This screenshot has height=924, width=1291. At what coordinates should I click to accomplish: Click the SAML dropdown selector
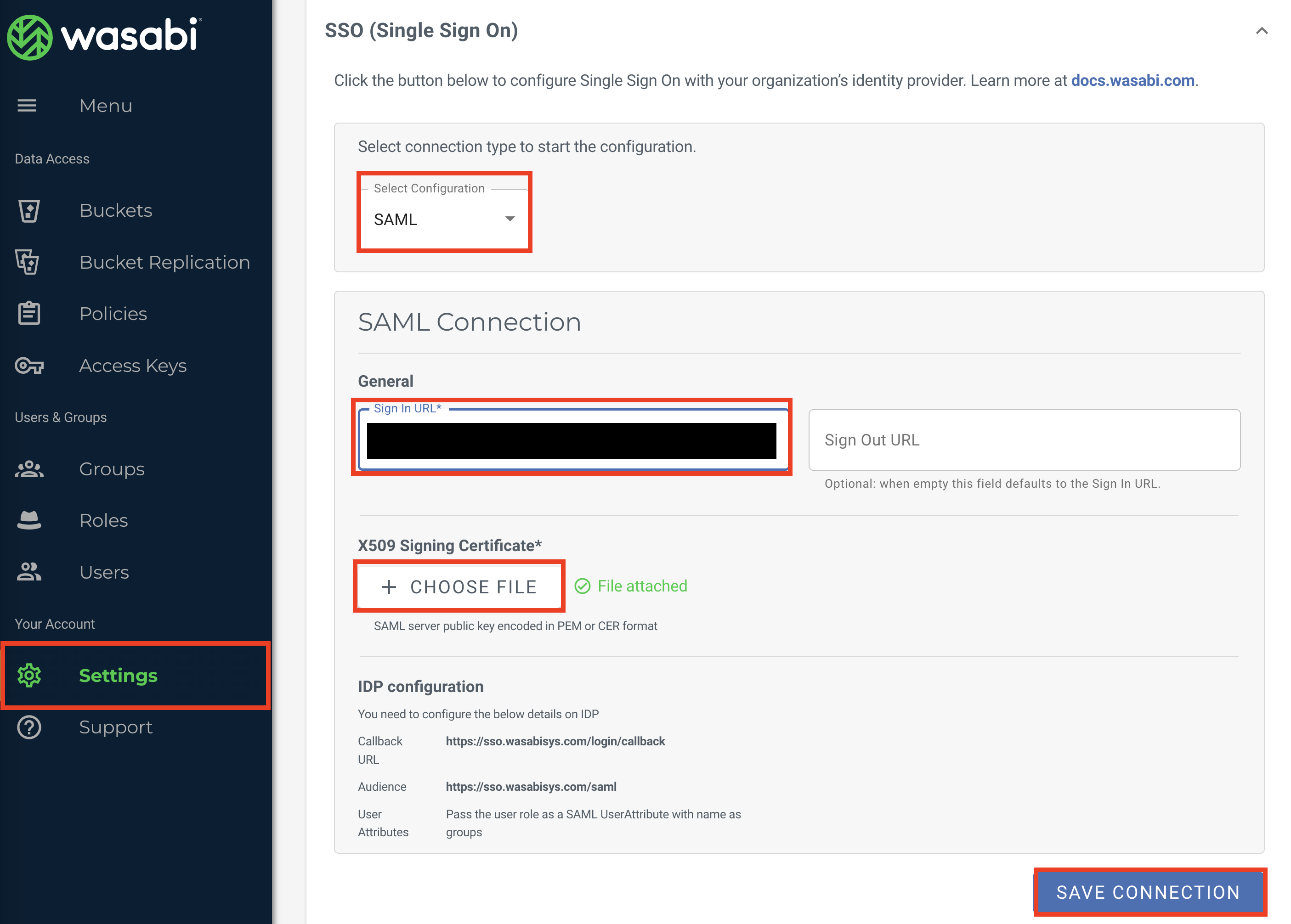pos(443,219)
